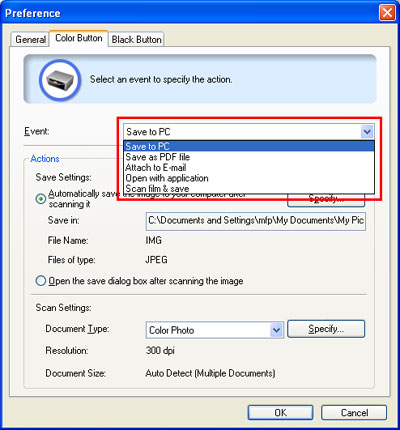Click the OK button
Viewport: 400px width, 430px height.
pos(280,413)
